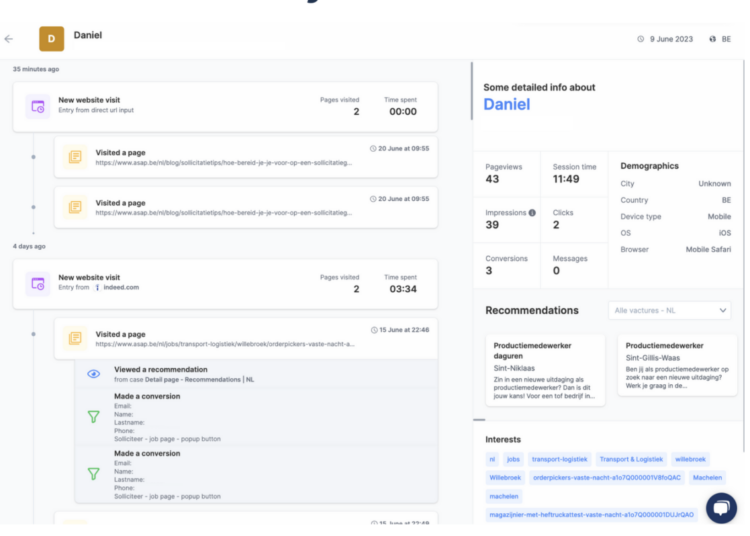750x536 pixels.
Task: Click the first conversion funnel icon
Action: pos(93,417)
